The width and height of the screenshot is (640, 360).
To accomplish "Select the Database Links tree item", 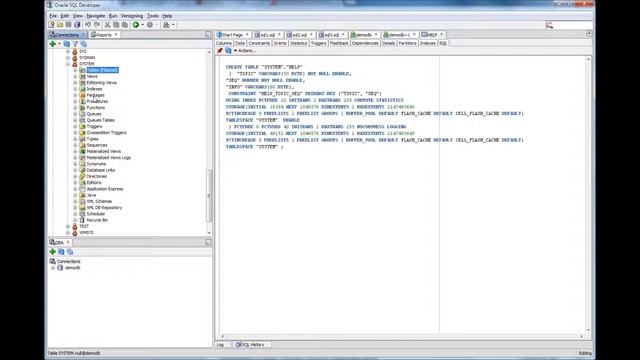I will (x=101, y=170).
